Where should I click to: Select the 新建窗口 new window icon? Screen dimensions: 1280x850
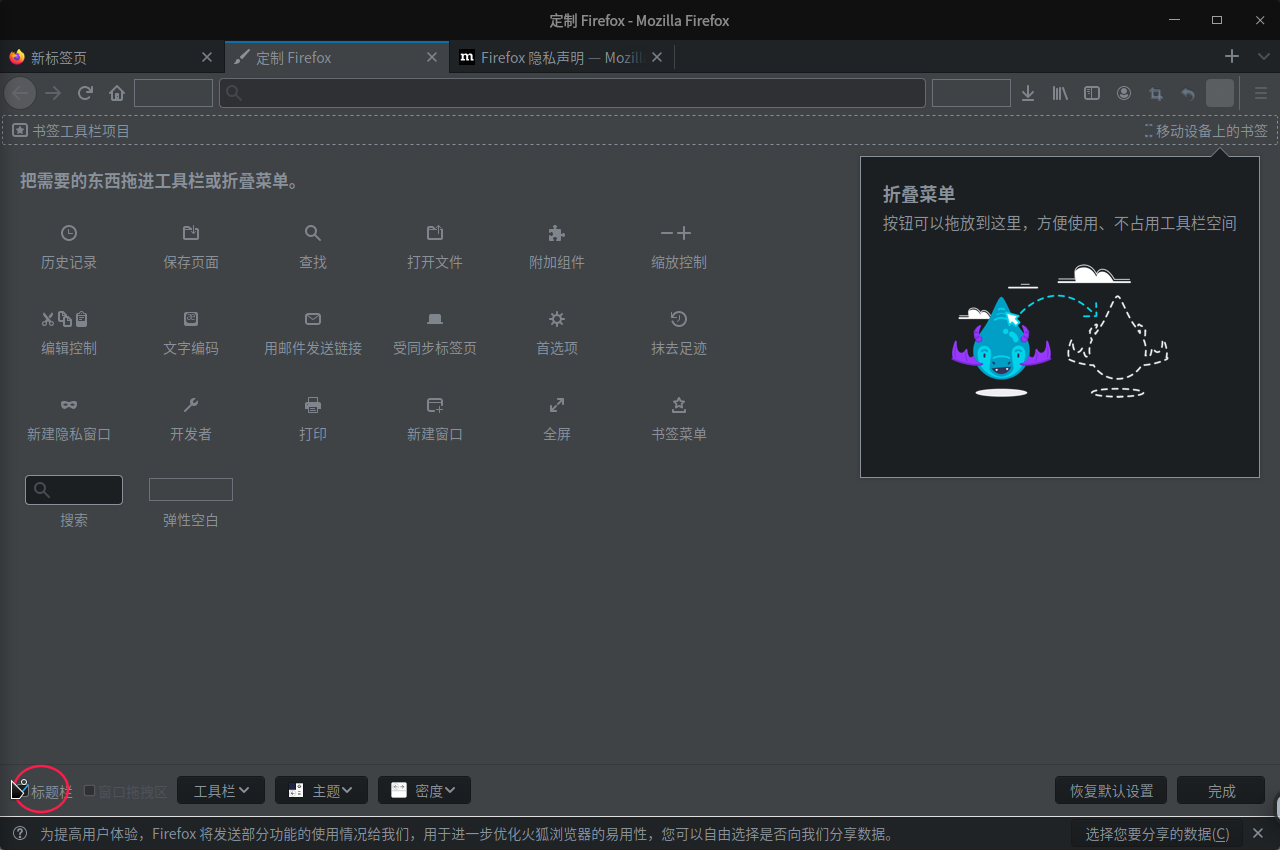[x=435, y=405]
